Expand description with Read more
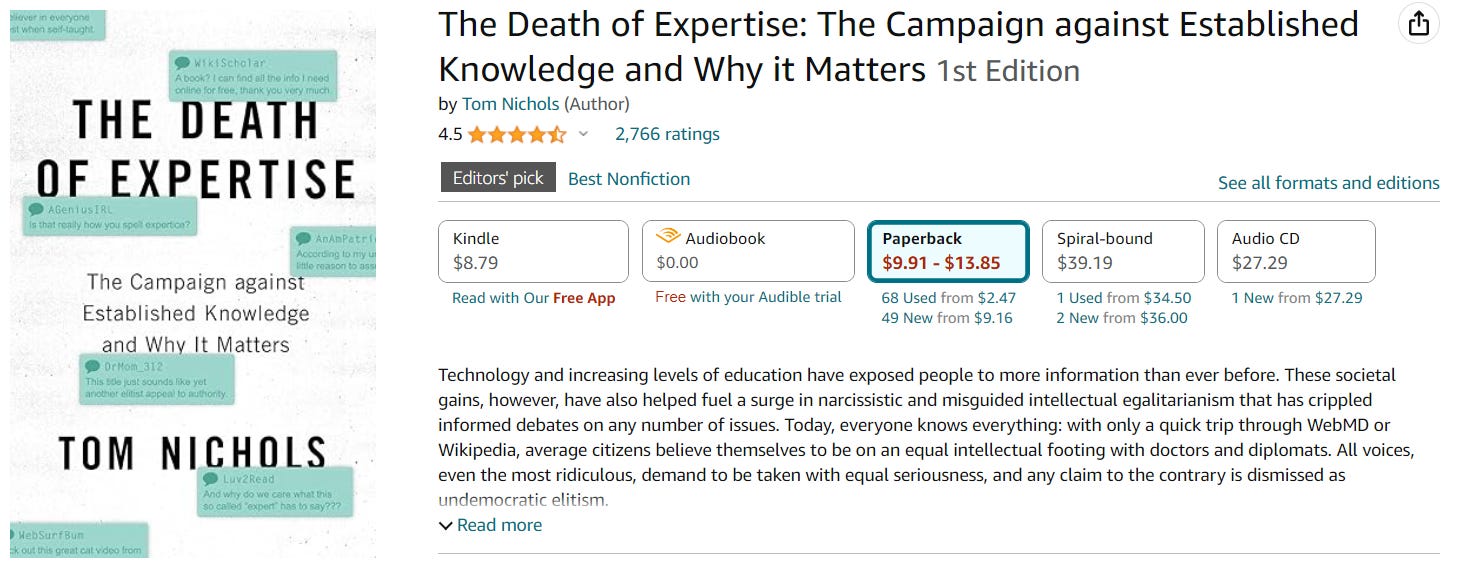 pos(490,525)
